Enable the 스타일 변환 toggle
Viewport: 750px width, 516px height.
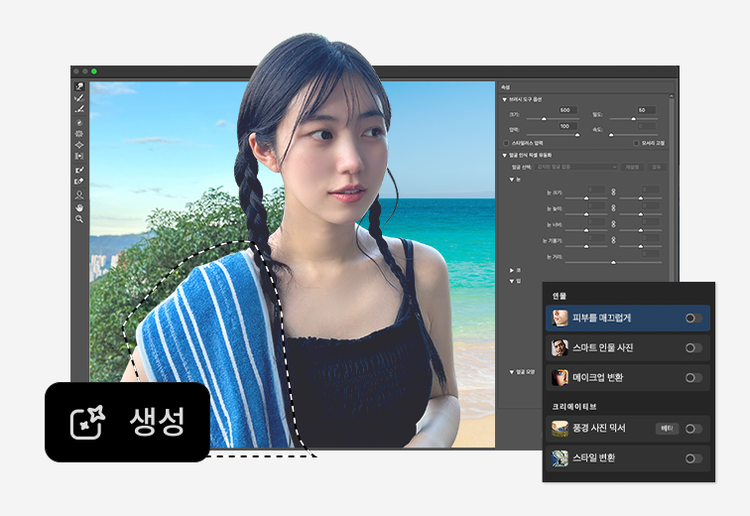click(694, 458)
